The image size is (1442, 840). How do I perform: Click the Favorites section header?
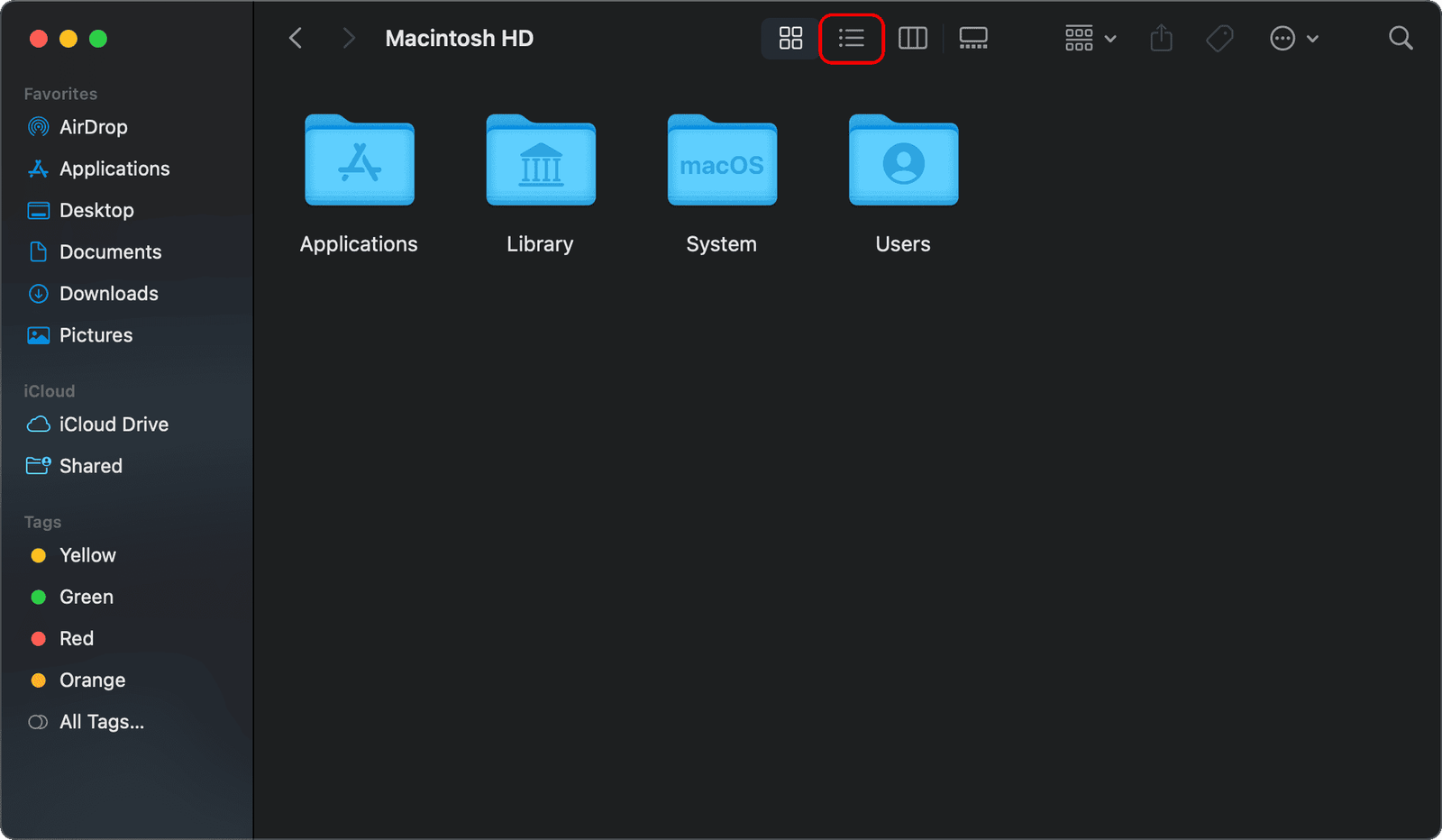60,94
